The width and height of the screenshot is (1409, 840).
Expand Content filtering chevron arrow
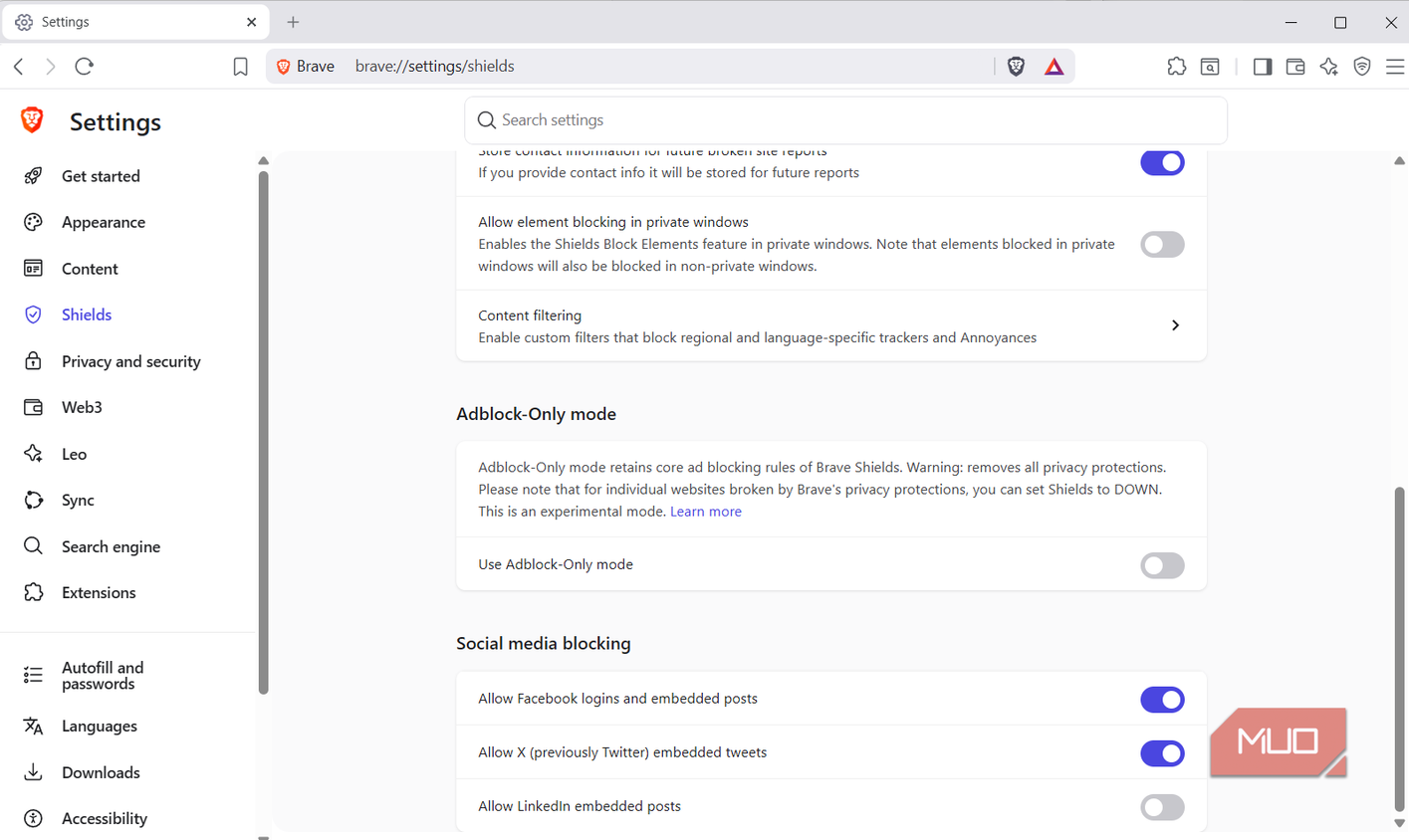pyautogui.click(x=1175, y=325)
